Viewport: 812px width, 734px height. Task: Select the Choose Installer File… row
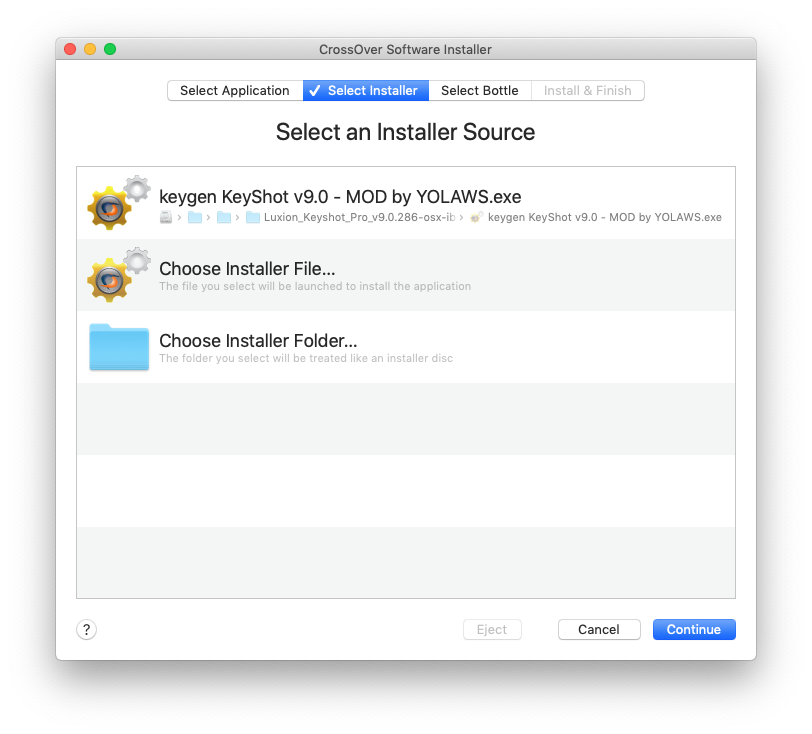click(x=247, y=269)
